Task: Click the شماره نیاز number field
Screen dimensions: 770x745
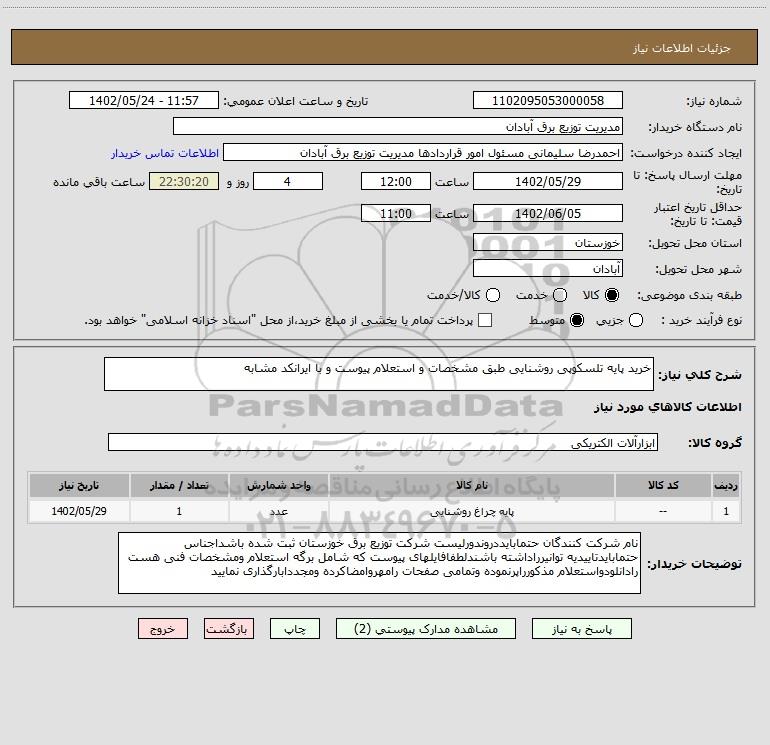Action: click(x=548, y=100)
